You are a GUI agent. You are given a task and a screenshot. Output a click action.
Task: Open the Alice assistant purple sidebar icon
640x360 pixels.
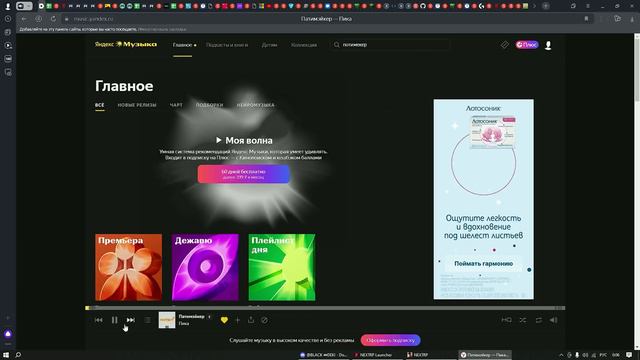(8, 334)
